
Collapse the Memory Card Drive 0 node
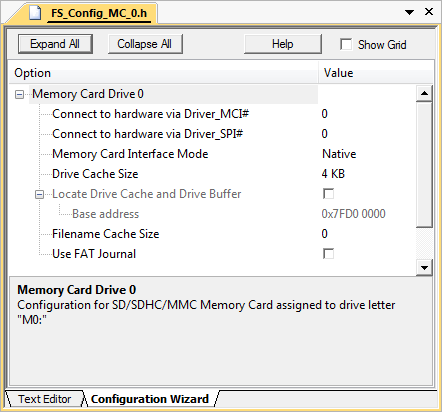[x=19, y=94]
